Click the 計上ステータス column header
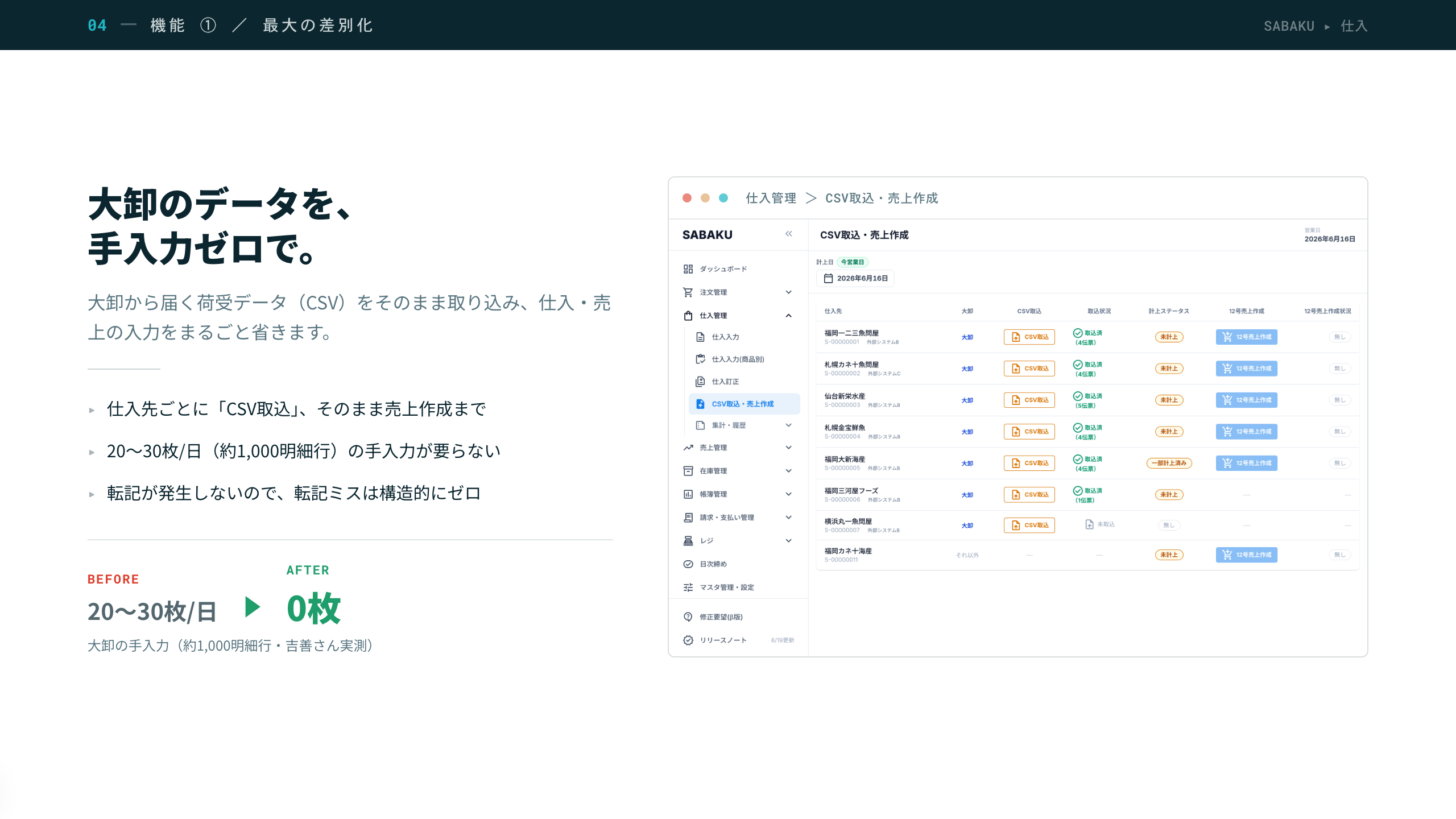Screen dimensions: 1456x819 (1169, 311)
